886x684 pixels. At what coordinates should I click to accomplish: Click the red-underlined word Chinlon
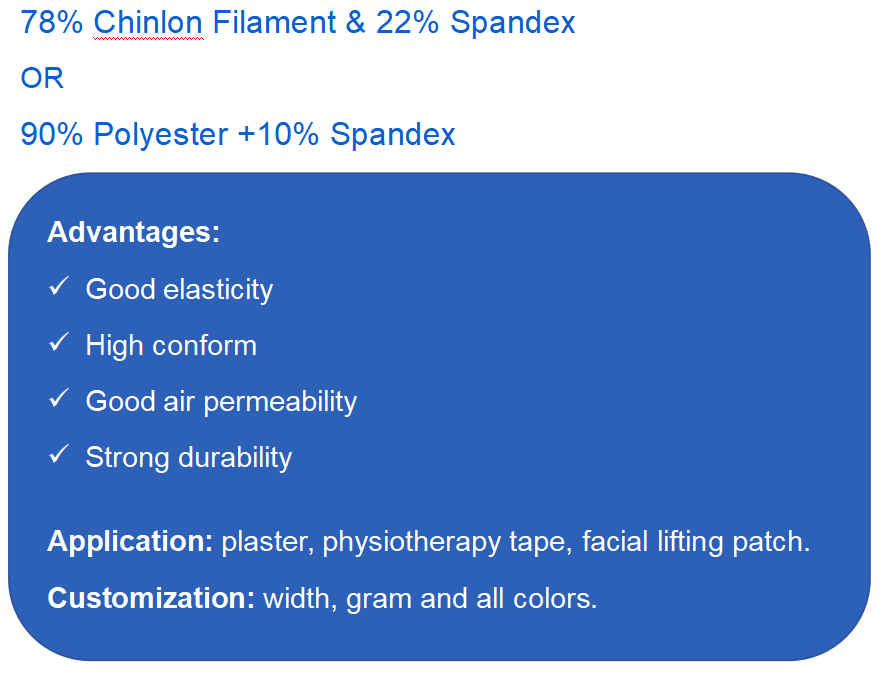(x=148, y=24)
